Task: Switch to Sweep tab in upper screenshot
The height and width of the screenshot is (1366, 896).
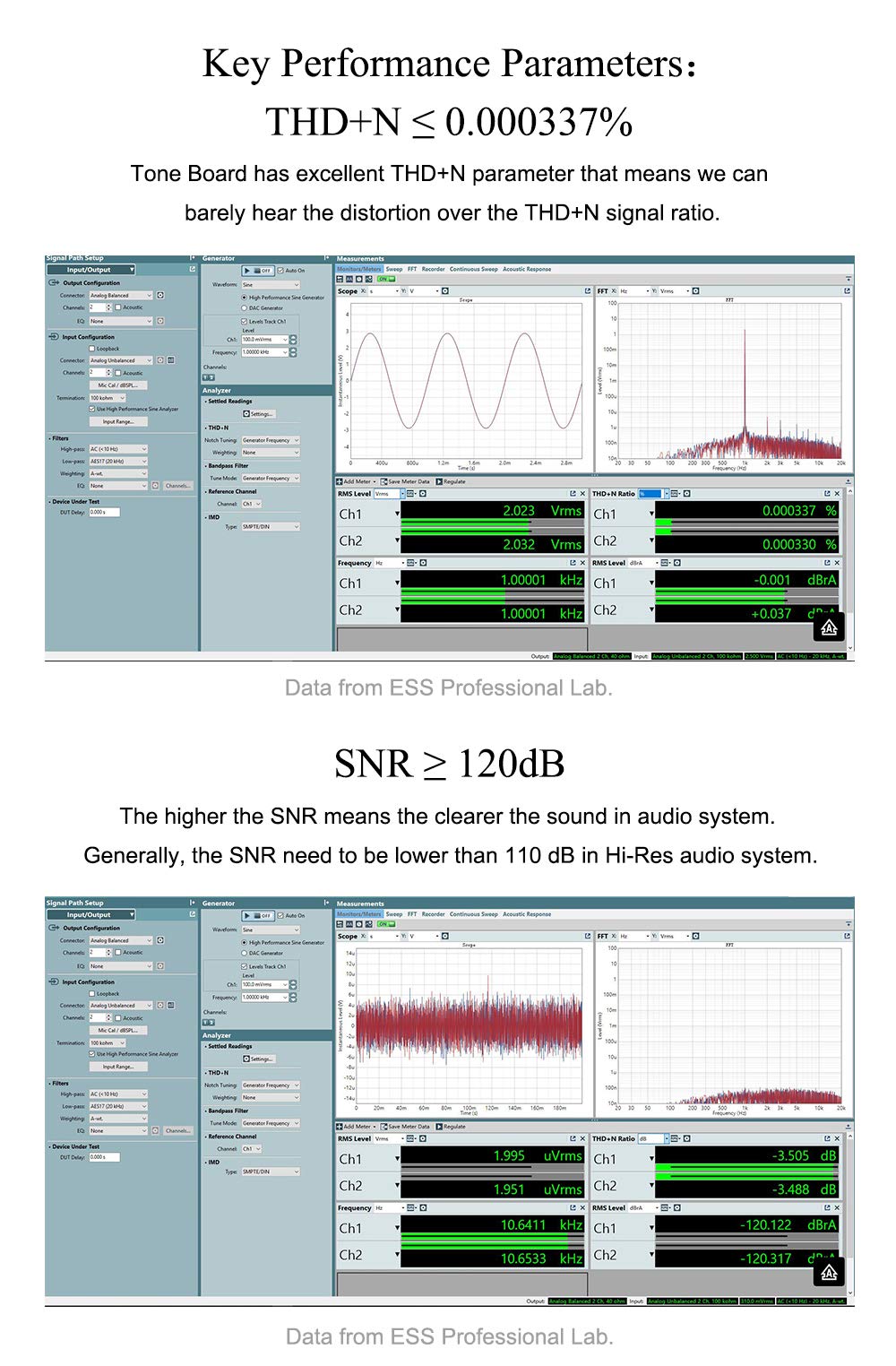Action: click(394, 269)
